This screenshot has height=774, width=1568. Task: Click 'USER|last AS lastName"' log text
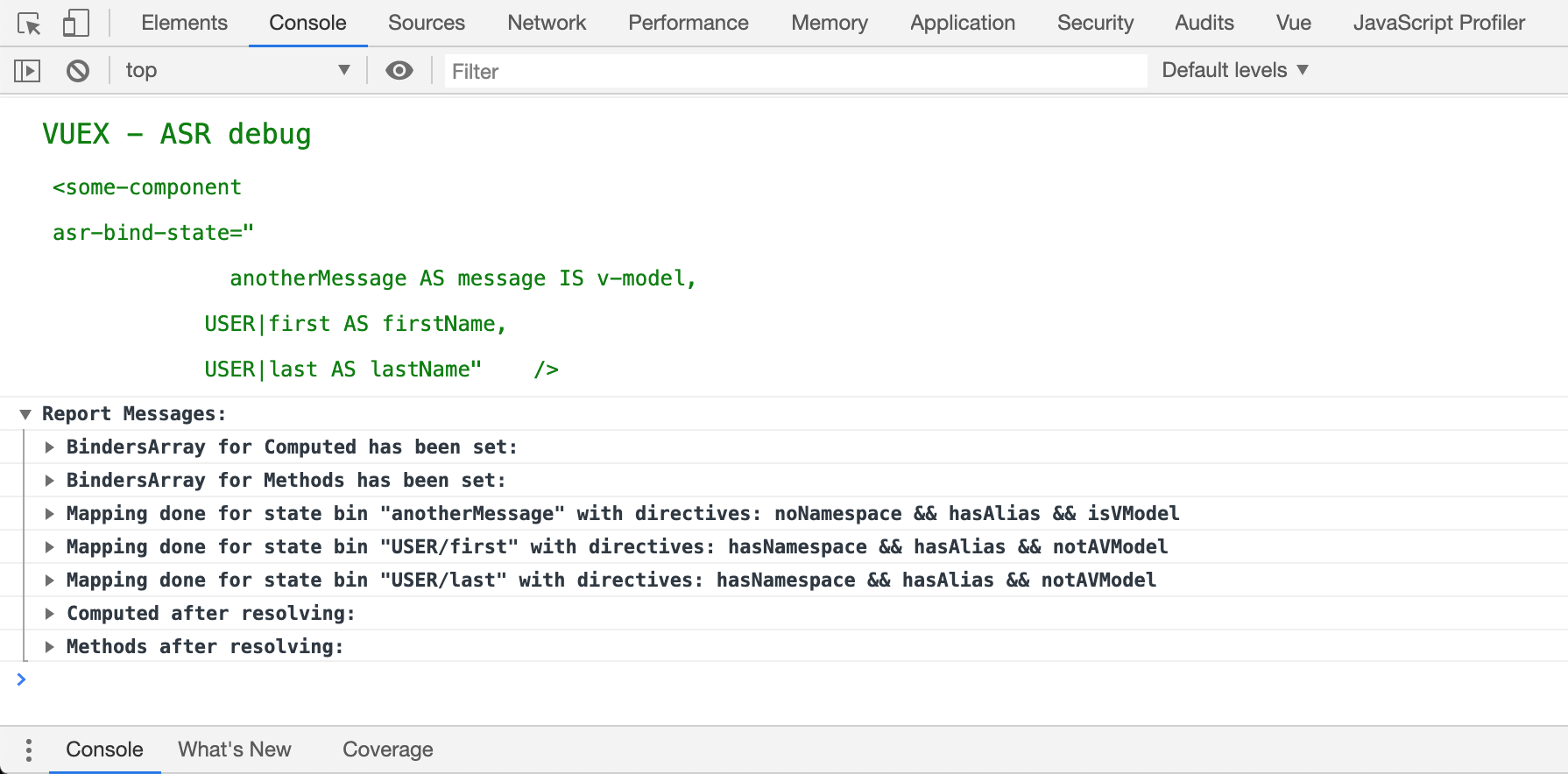pyautogui.click(x=343, y=369)
